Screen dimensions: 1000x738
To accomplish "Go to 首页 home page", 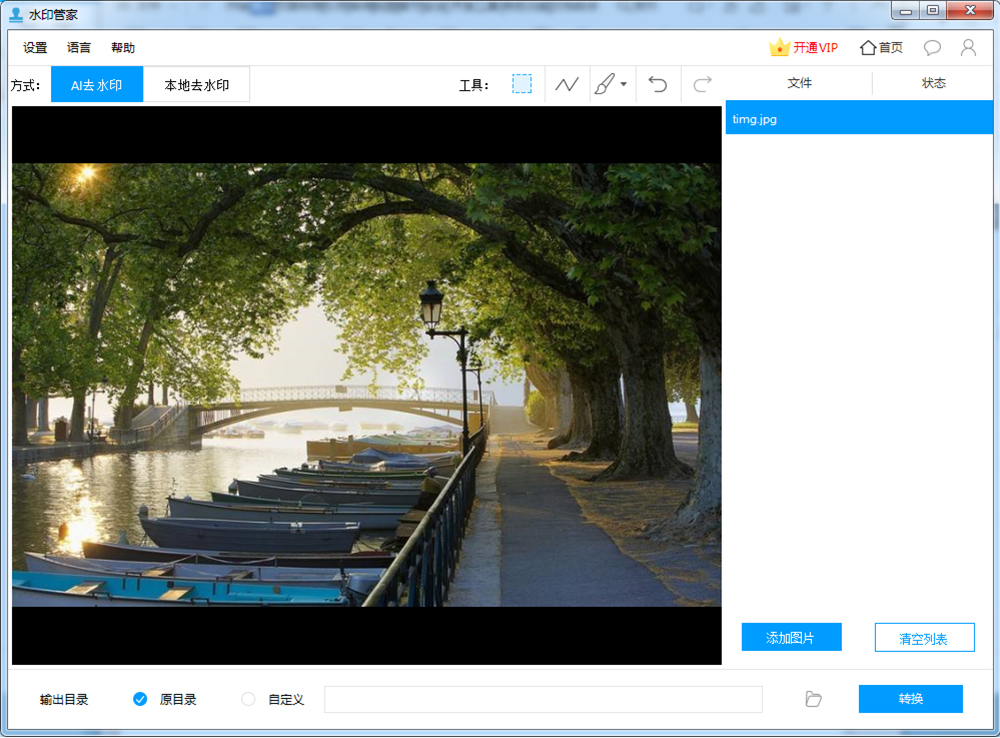I will coord(881,47).
